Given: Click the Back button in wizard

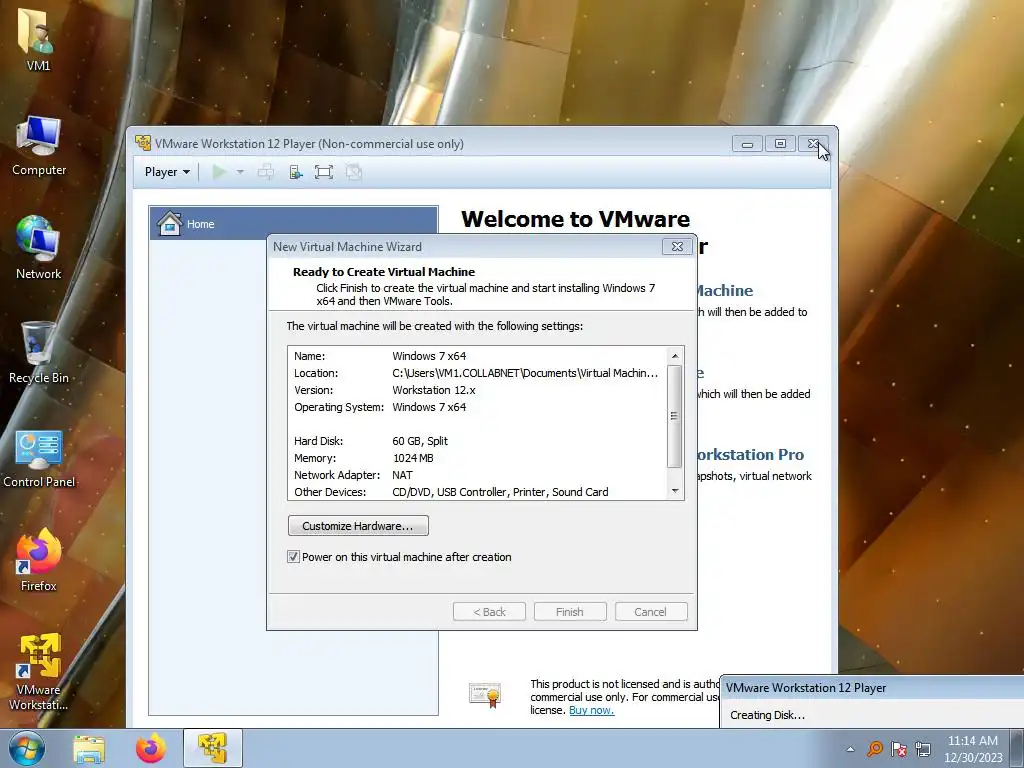Looking at the screenshot, I should pyautogui.click(x=489, y=612).
